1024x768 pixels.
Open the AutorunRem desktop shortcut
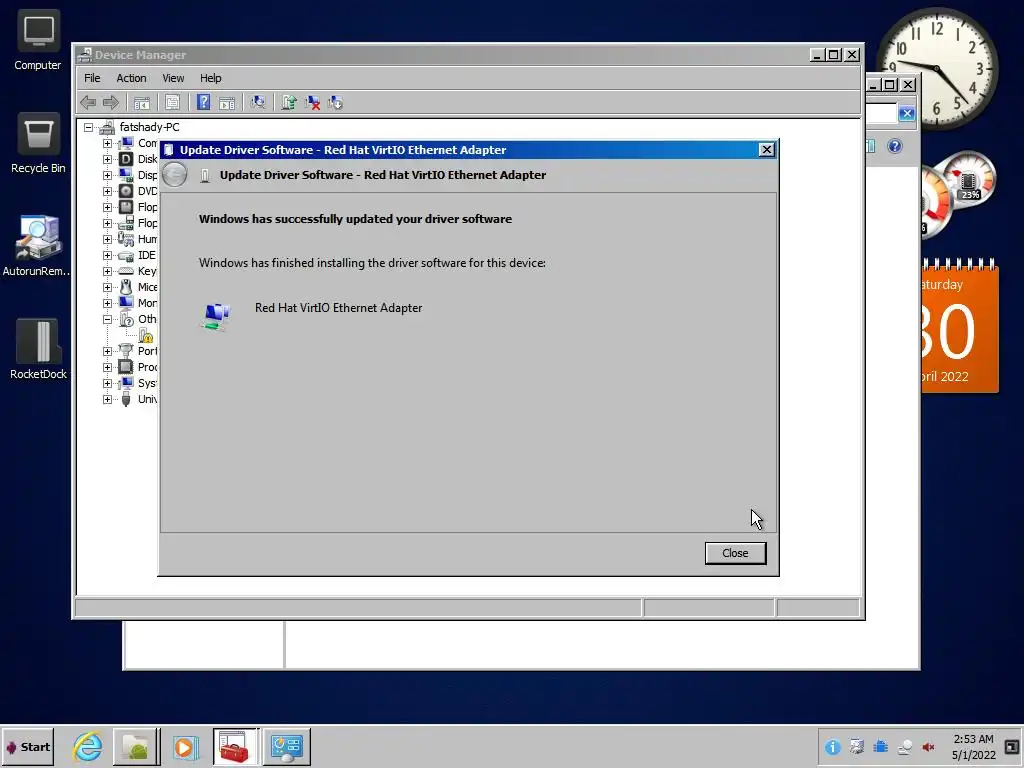37,246
